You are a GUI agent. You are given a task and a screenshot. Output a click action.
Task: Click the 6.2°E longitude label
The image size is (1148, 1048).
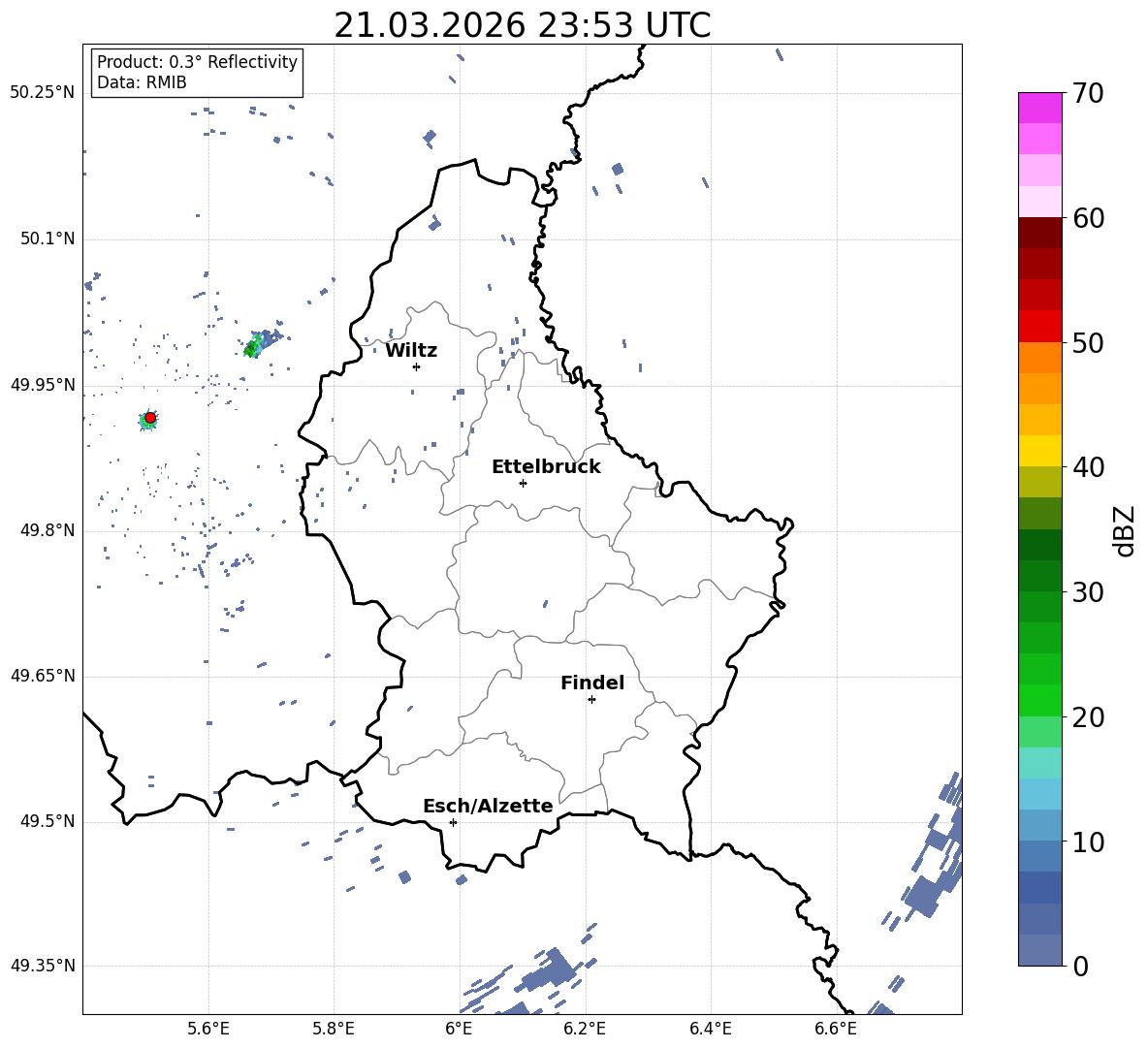pos(585,1029)
